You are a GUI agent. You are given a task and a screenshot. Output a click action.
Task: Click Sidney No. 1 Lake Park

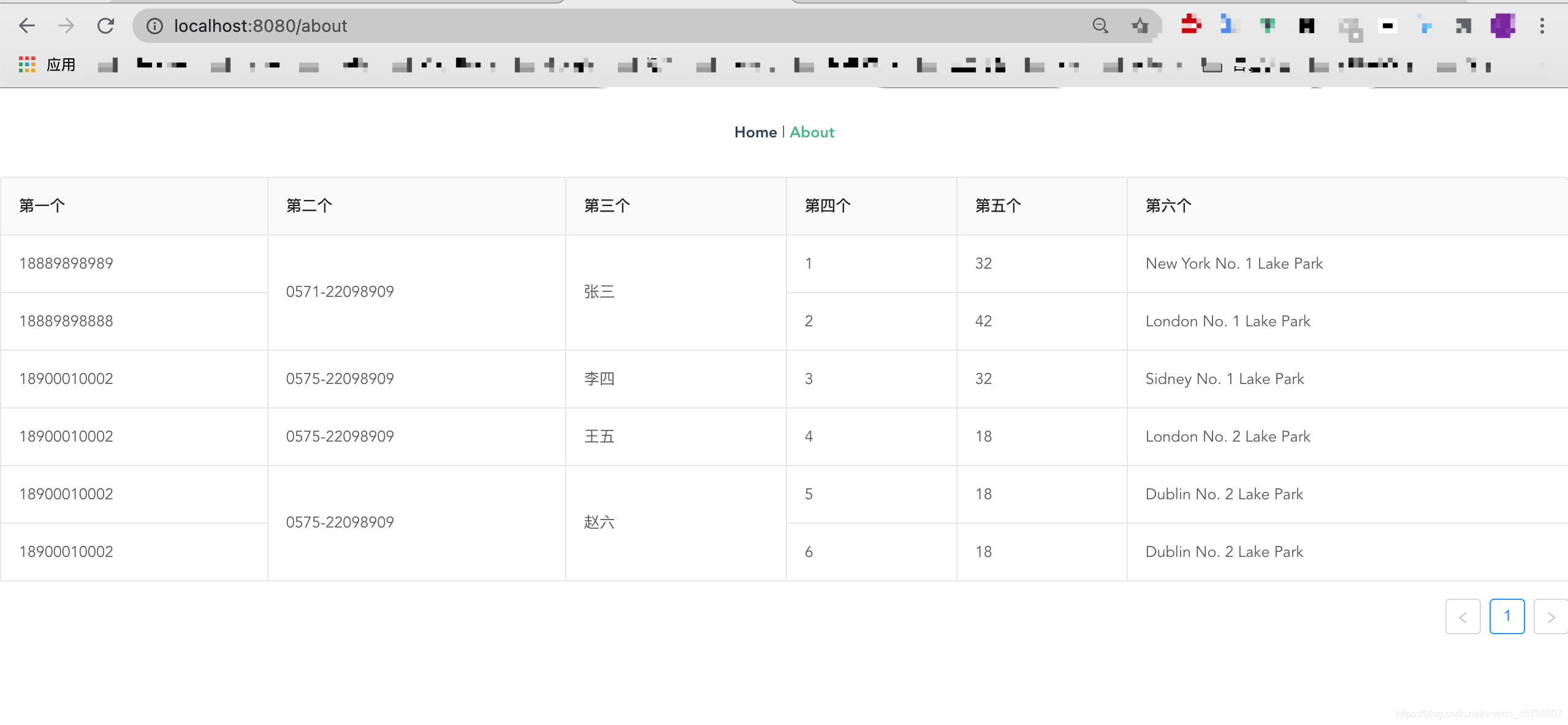pyautogui.click(x=1225, y=379)
